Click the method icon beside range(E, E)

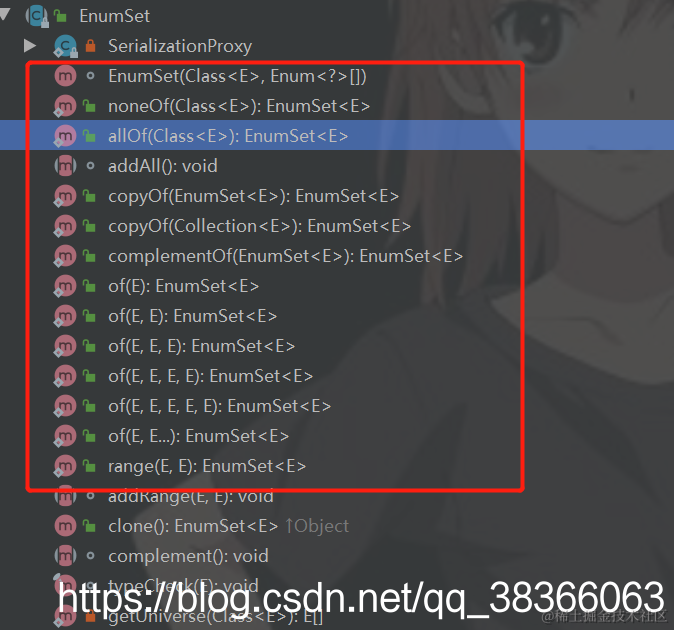[65, 466]
